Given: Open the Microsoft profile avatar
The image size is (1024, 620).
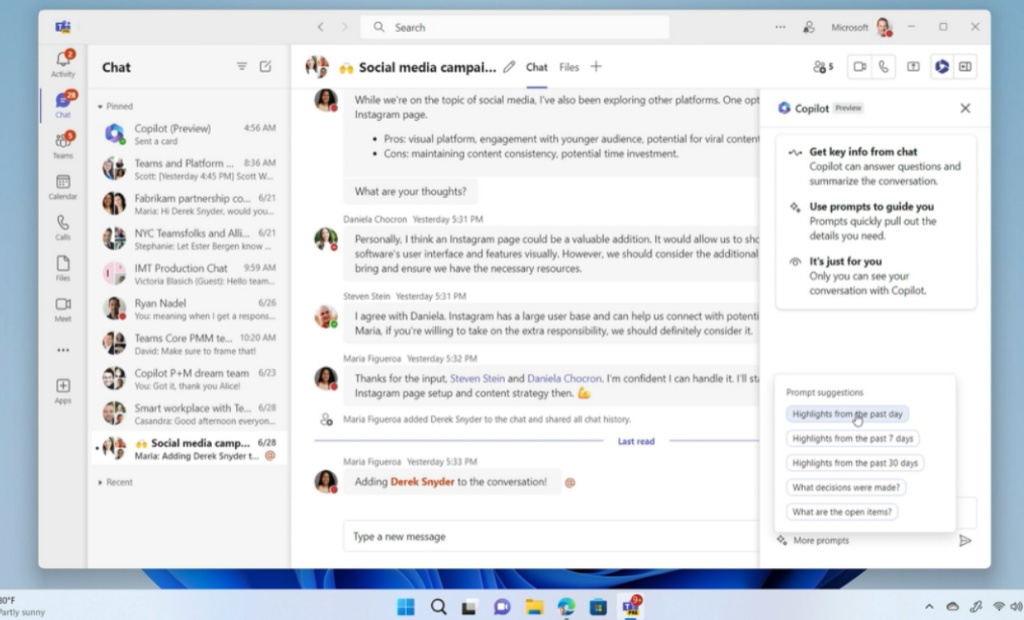Looking at the screenshot, I should click(884, 27).
